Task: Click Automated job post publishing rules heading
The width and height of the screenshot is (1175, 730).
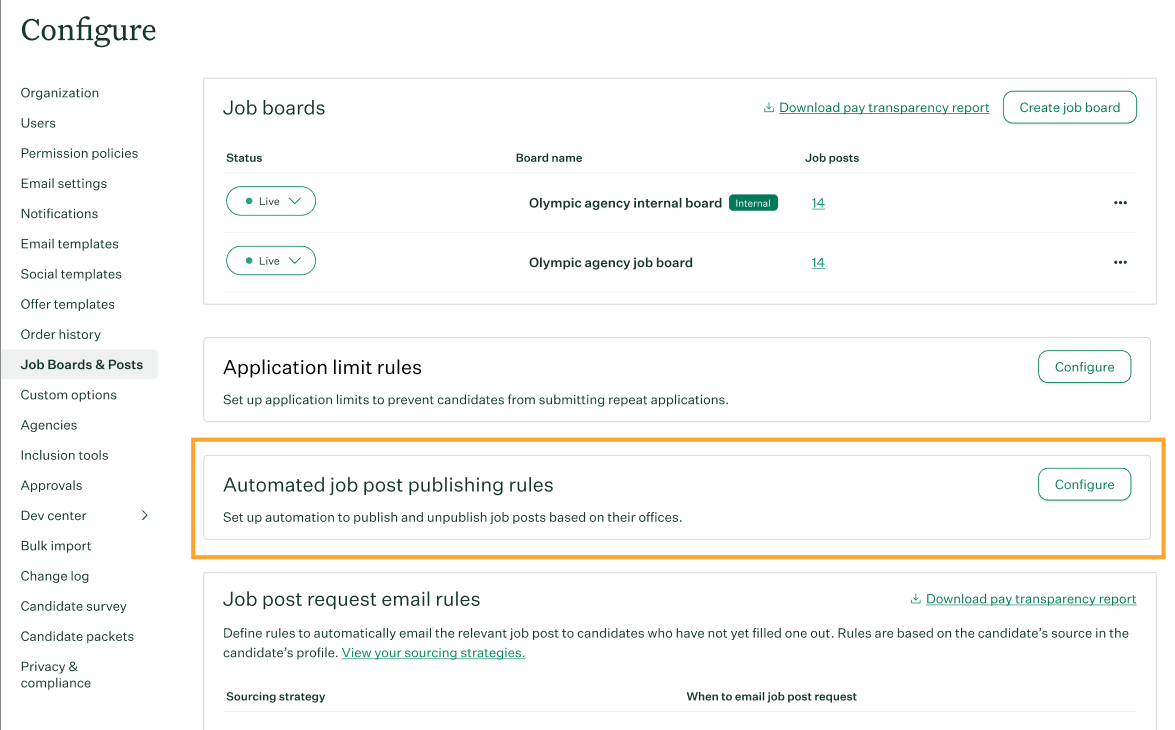Action: pyautogui.click(x=388, y=485)
